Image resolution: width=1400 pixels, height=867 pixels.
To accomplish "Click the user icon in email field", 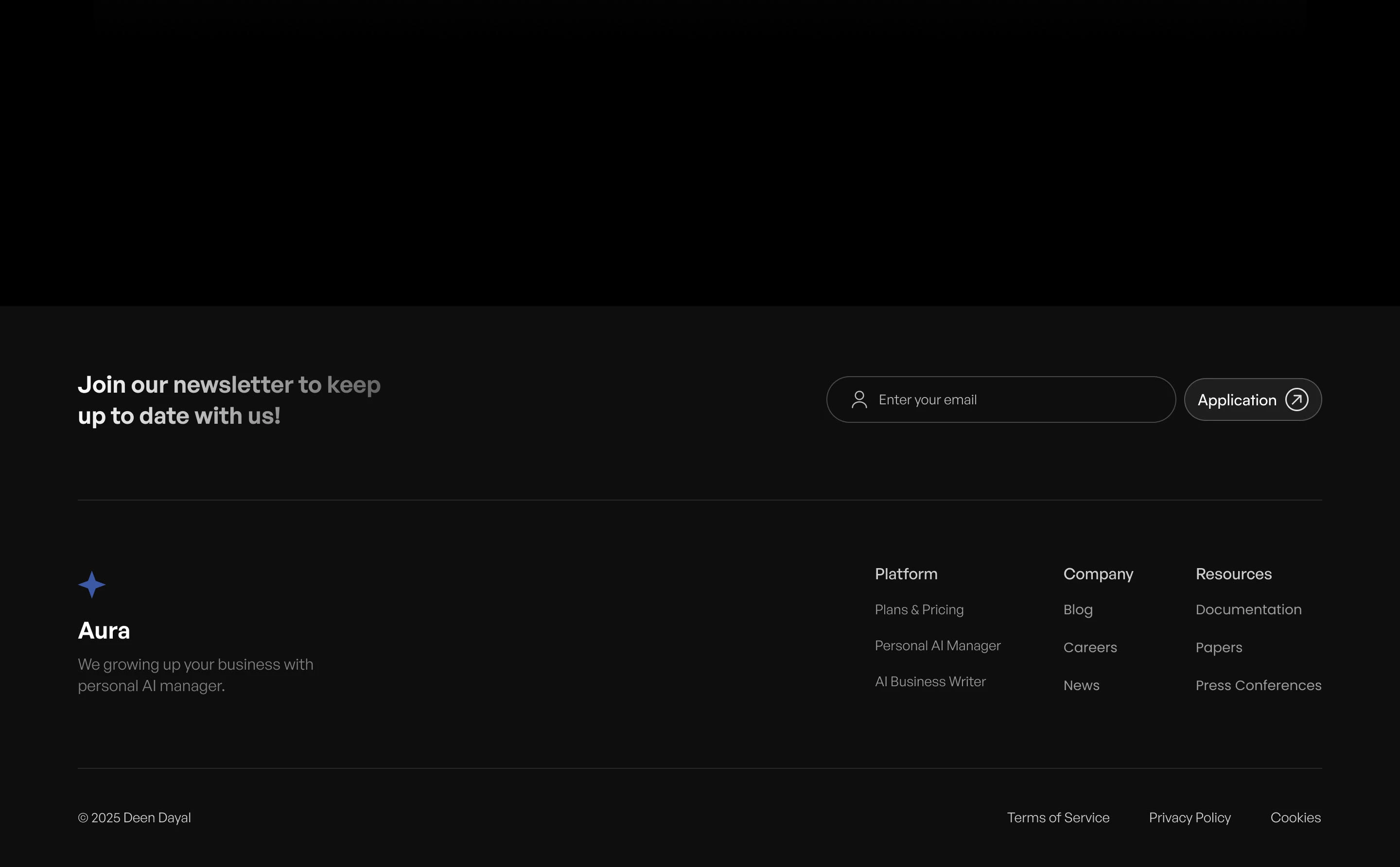I will click(x=859, y=399).
